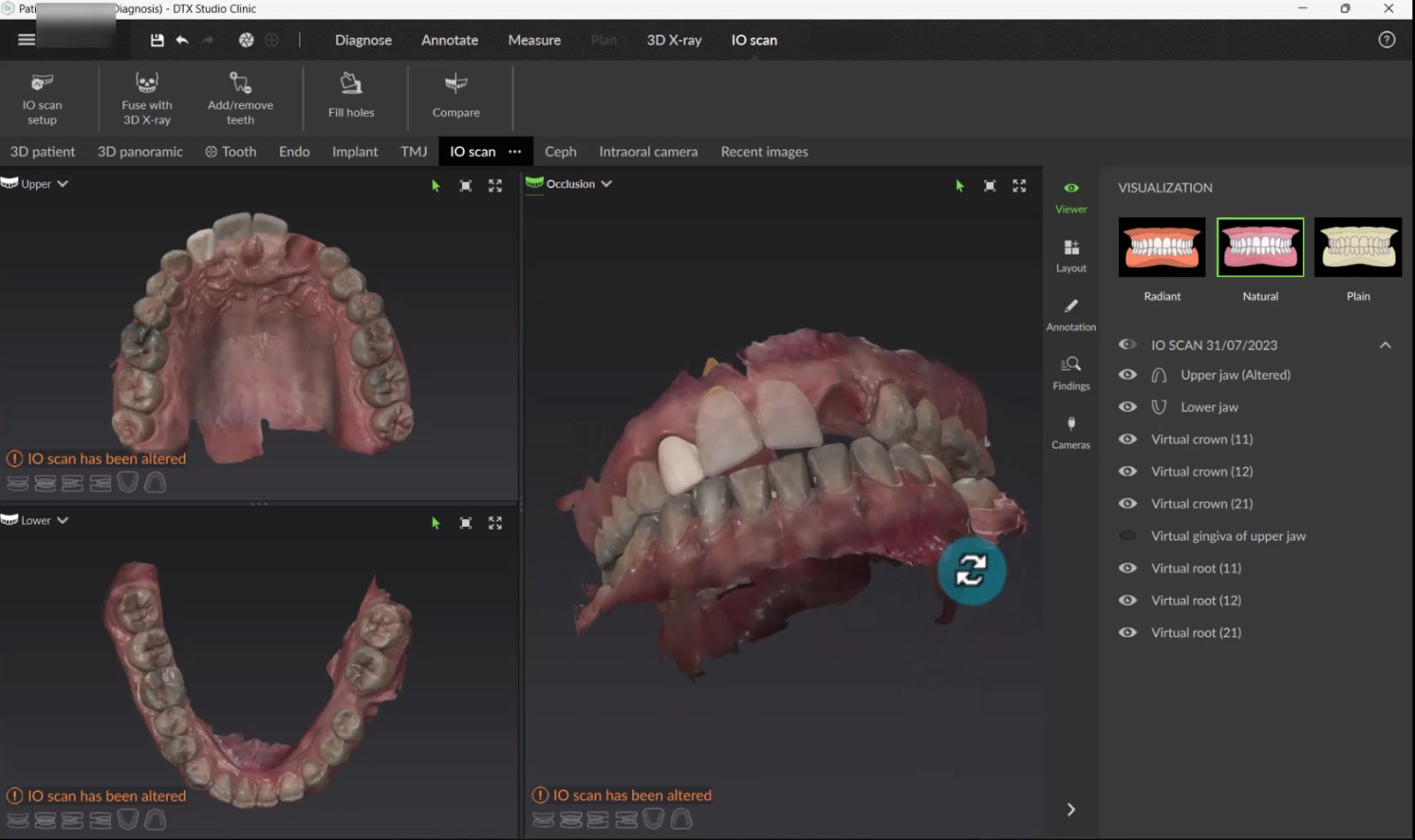Click the aperture snapshot icon
Image resolution: width=1415 pixels, height=840 pixels.
[x=246, y=40]
